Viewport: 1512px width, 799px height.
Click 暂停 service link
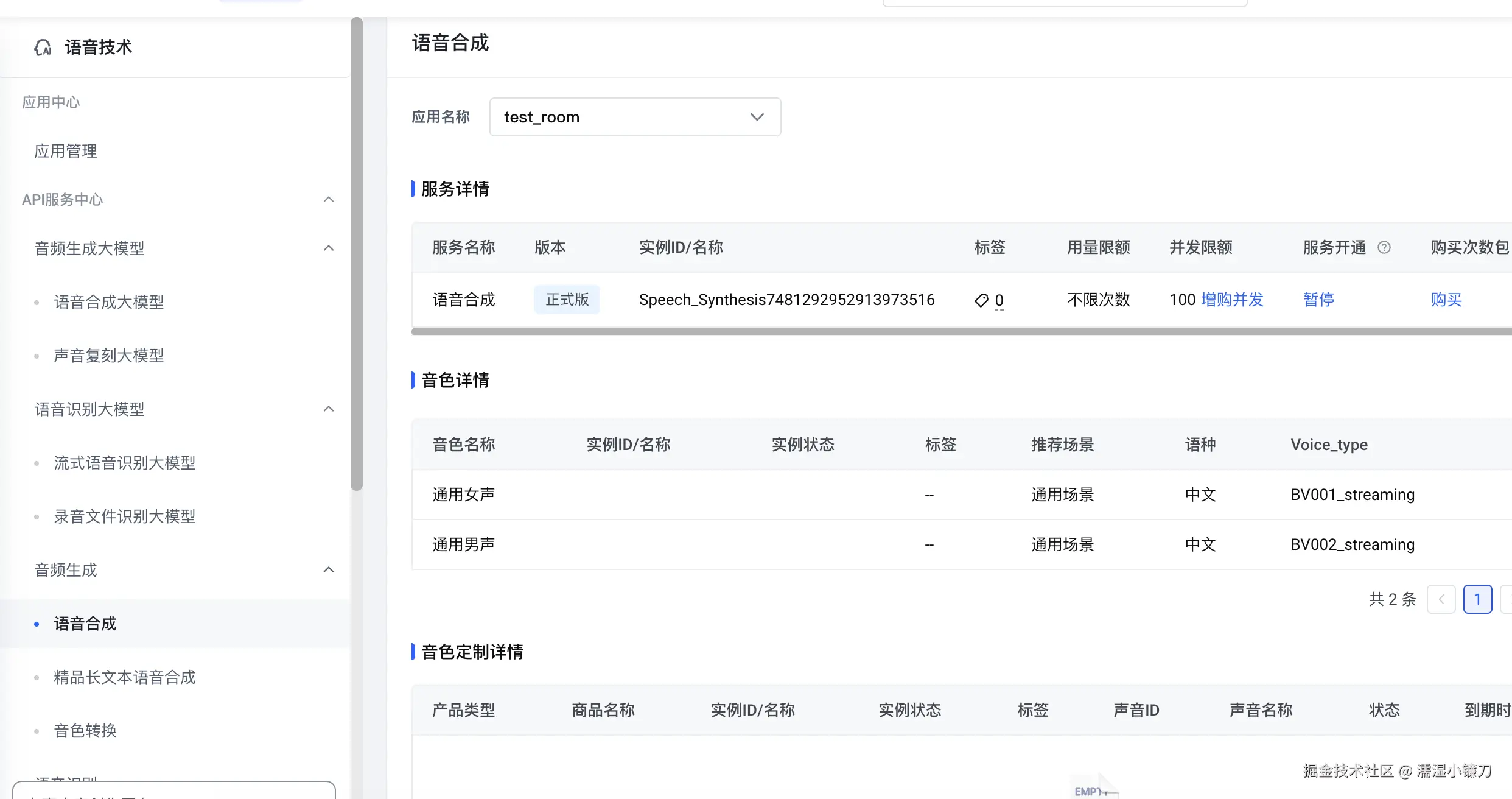coord(1318,300)
